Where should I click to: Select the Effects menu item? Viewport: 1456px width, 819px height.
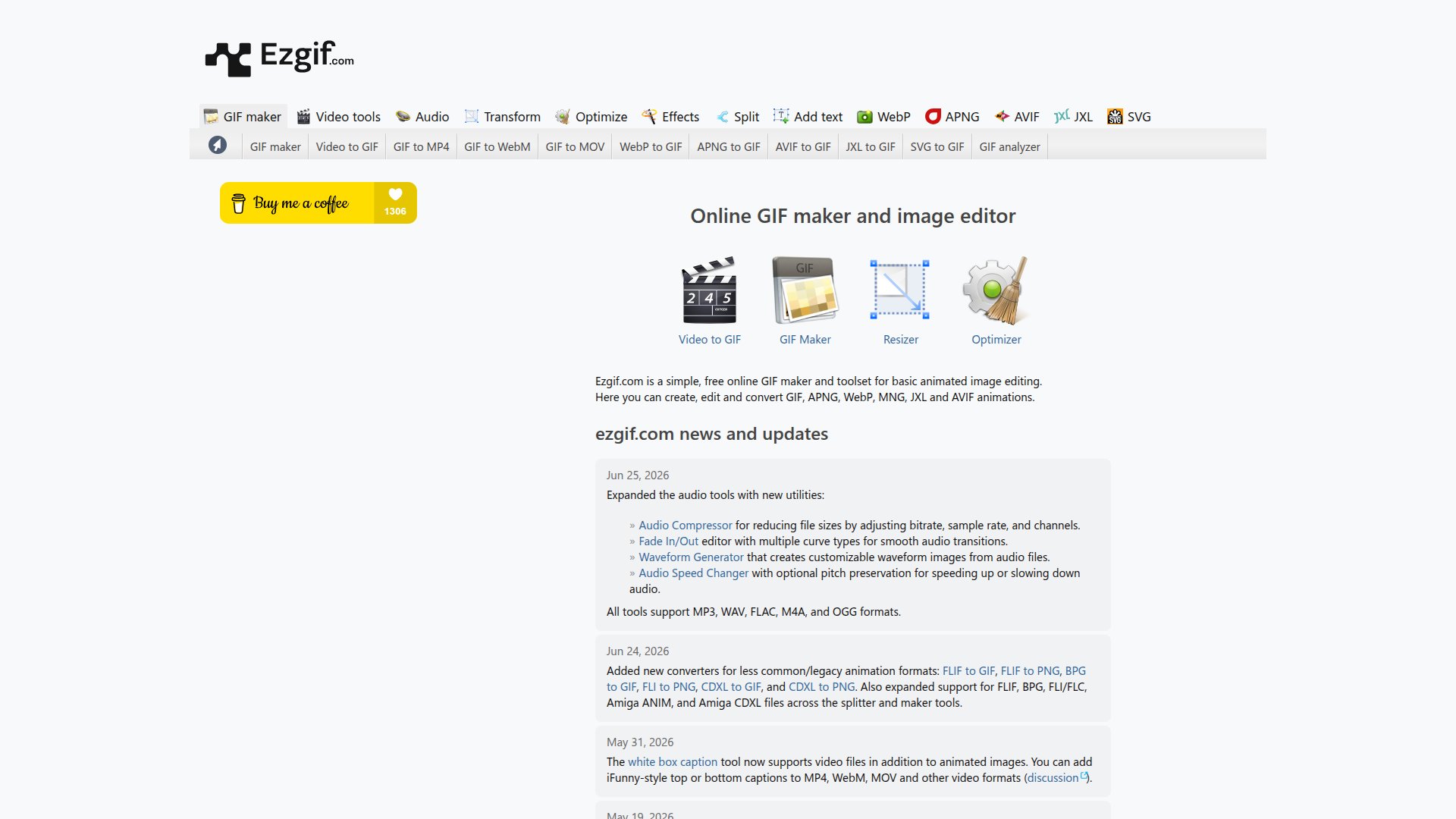tap(671, 117)
